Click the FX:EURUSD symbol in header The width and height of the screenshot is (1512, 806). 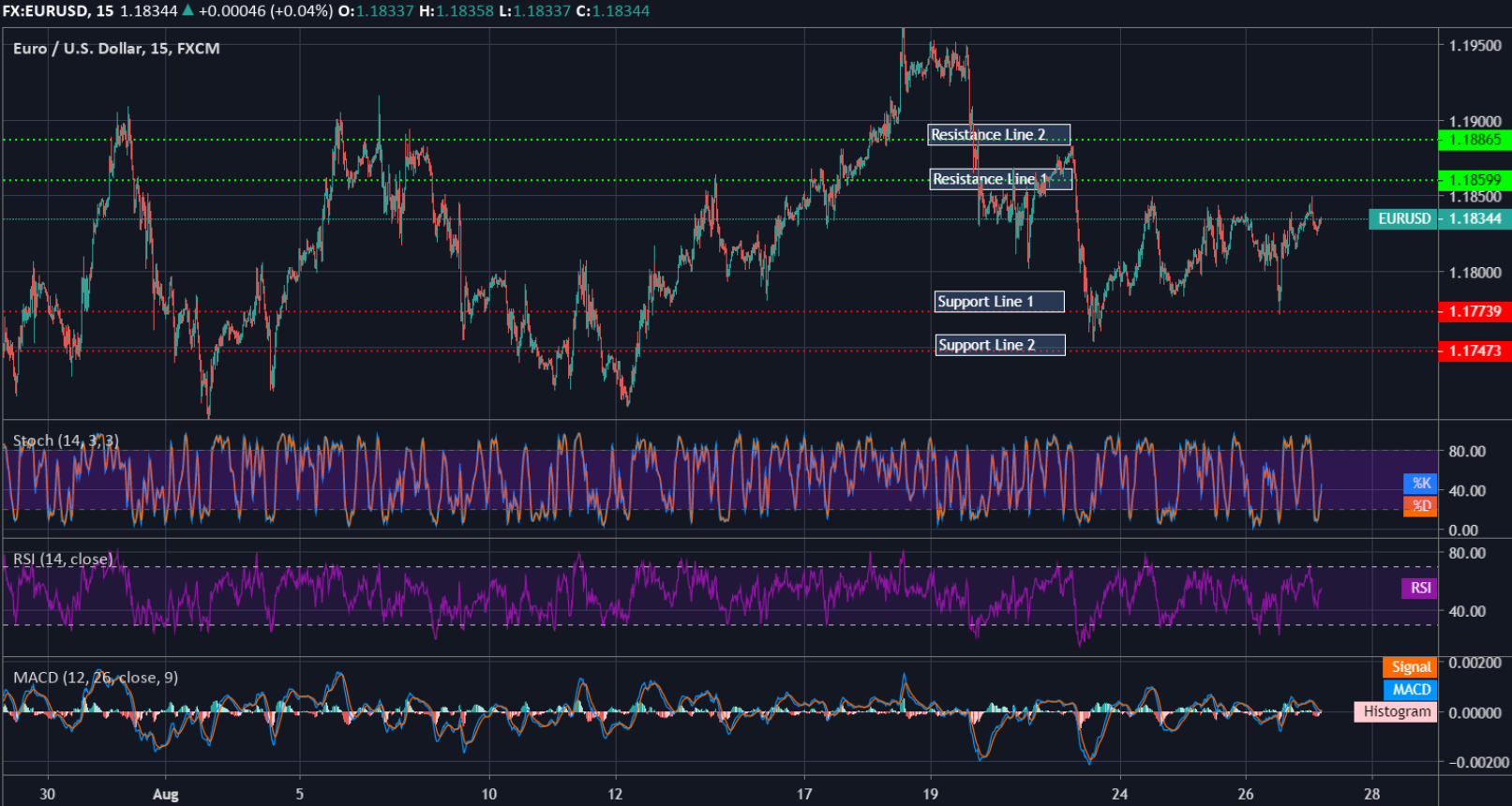45,11
